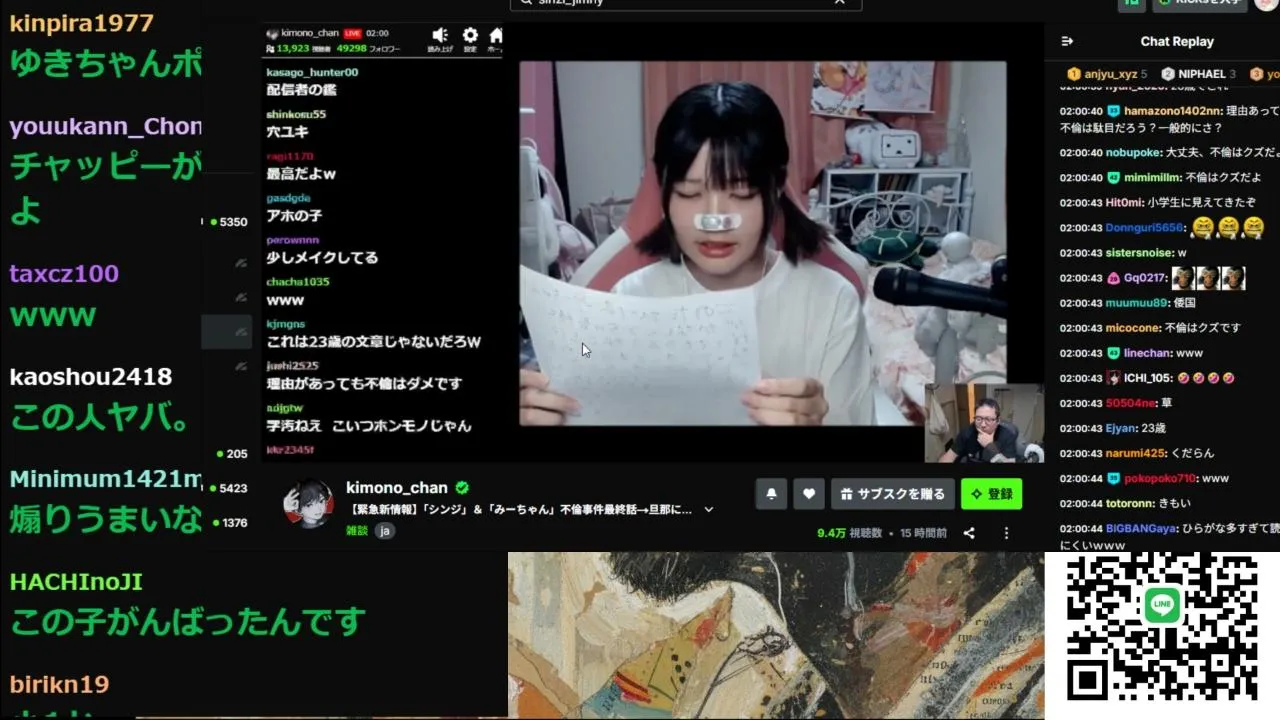Viewport: 1280px width, 720px height.
Task: Click chat username Gq0217
Action: click(x=1145, y=278)
